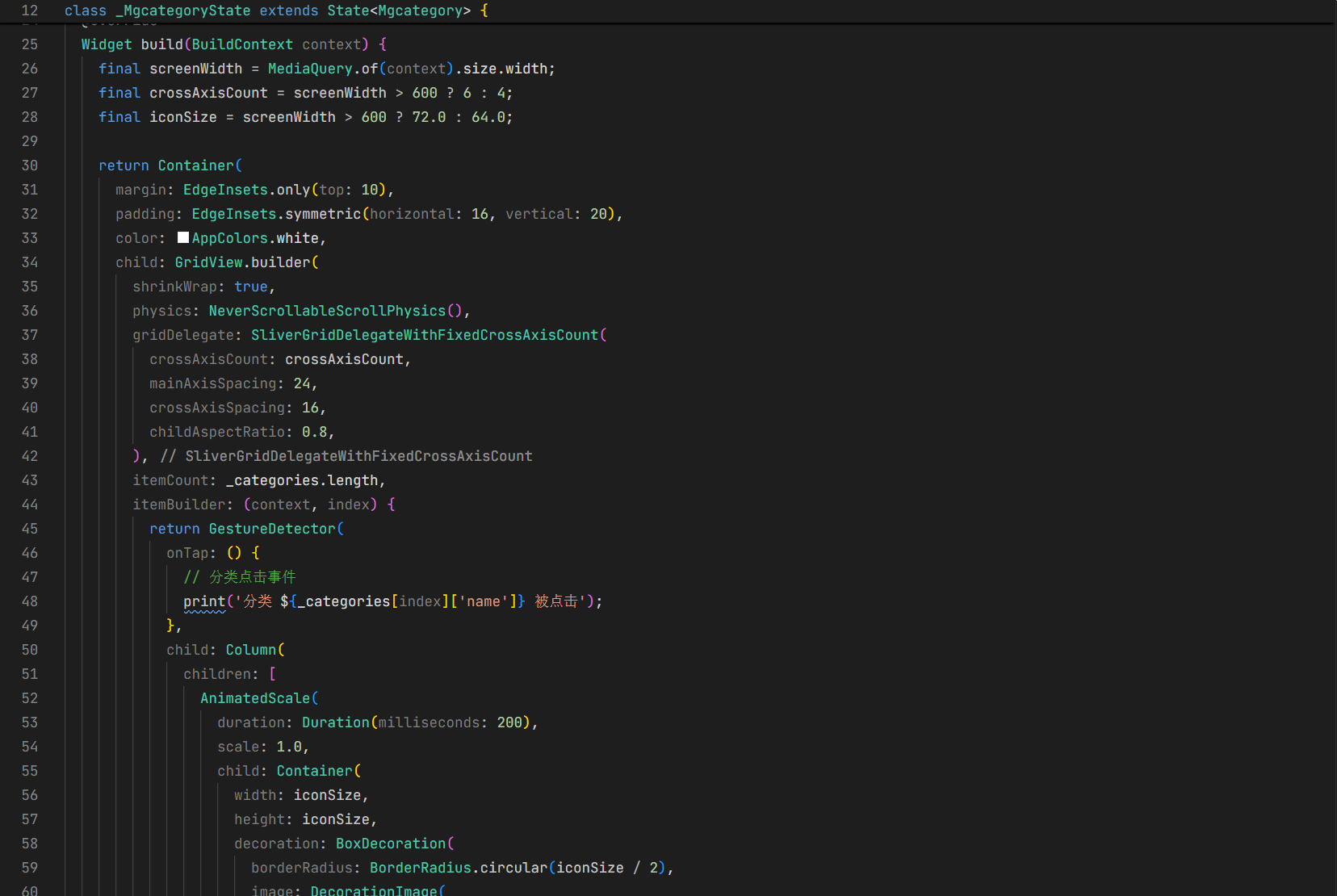Click 'AnimatedScale' on line 52
This screenshot has height=896, width=1337.
(x=255, y=698)
